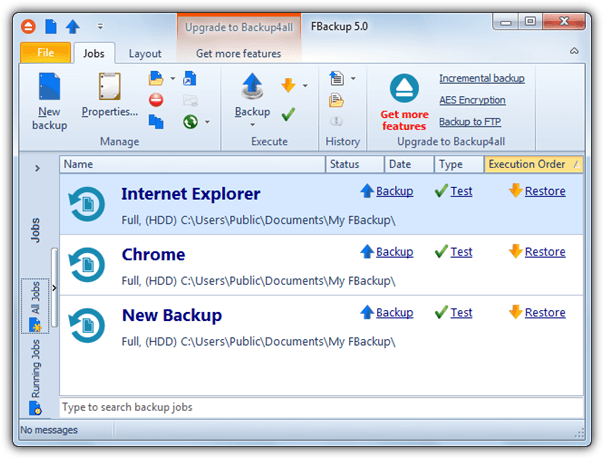Sort jobs by the Name column header
The width and height of the screenshot is (604, 458).
[x=192, y=164]
